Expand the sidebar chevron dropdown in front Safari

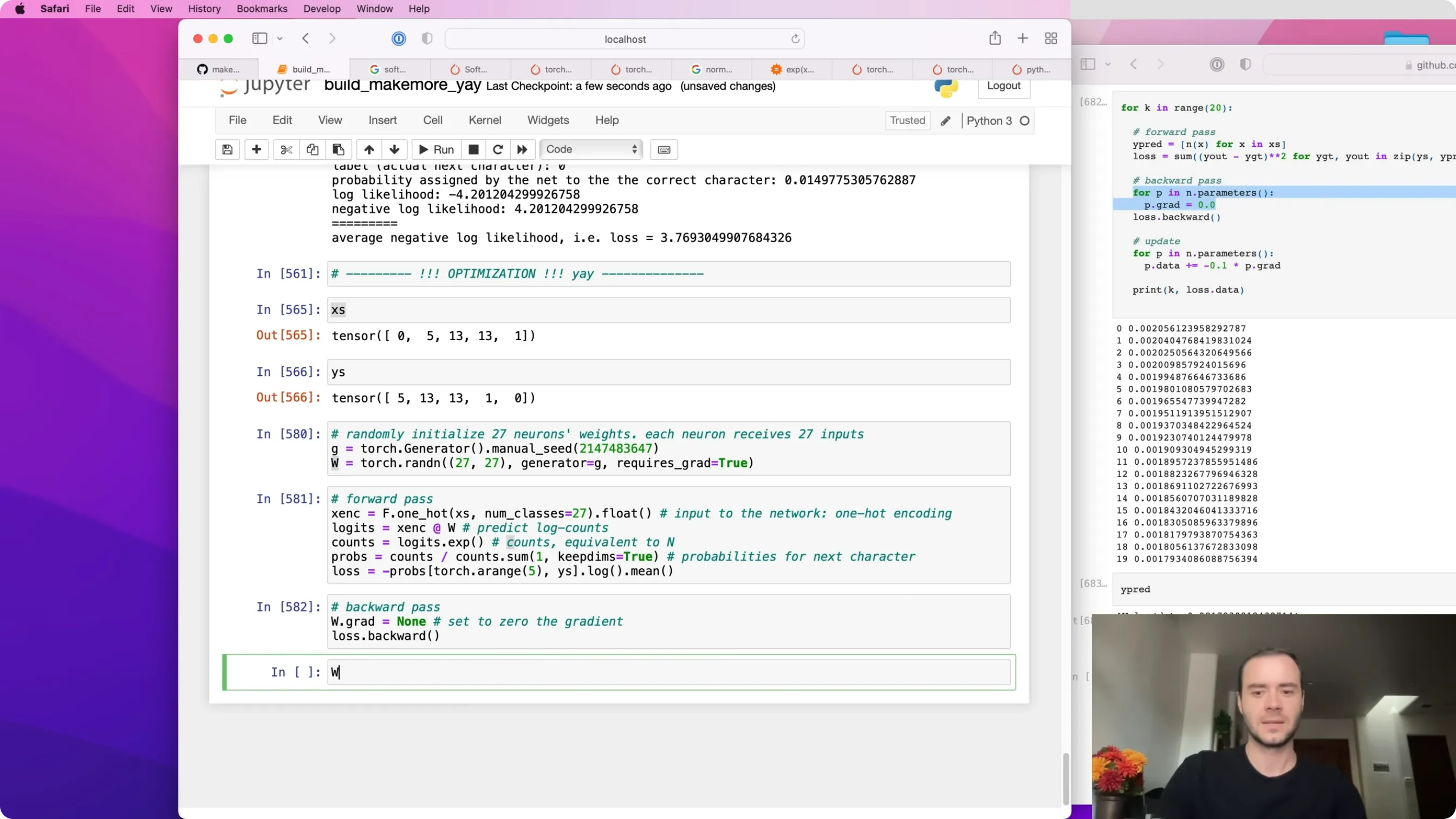(x=280, y=38)
